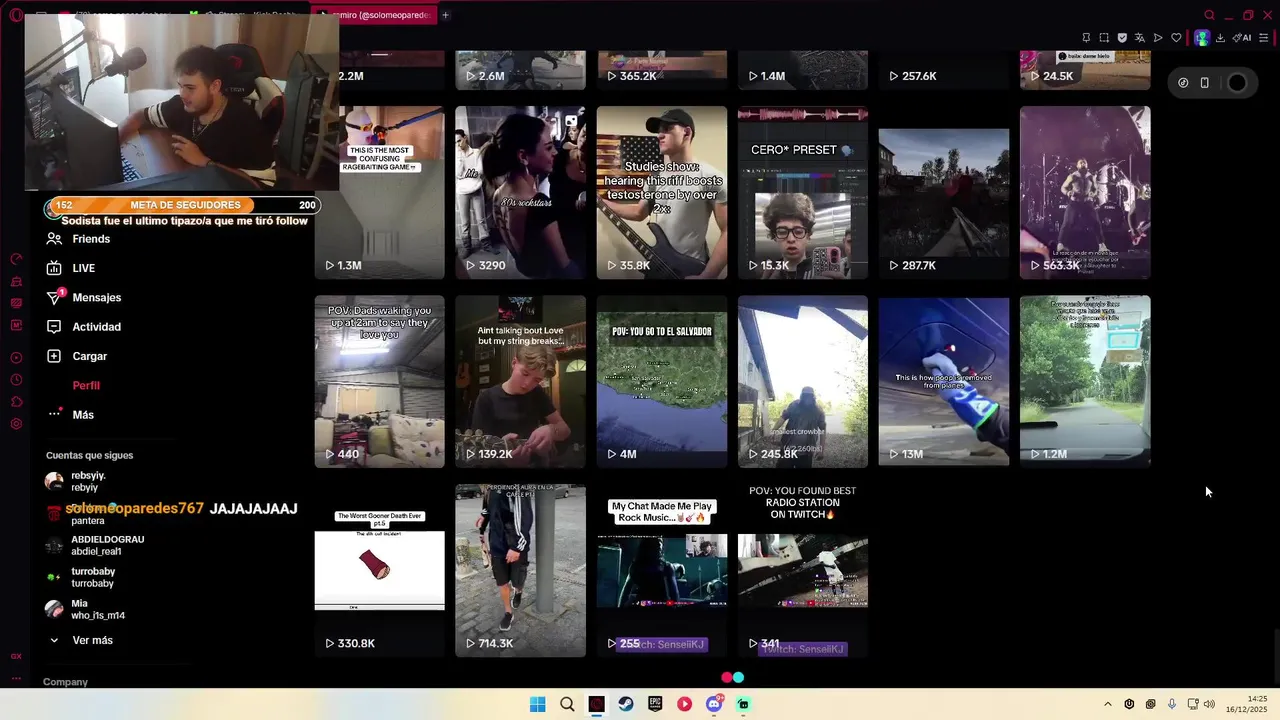Open Windows taskbar search
Screen dimensions: 1280x720
point(567,704)
